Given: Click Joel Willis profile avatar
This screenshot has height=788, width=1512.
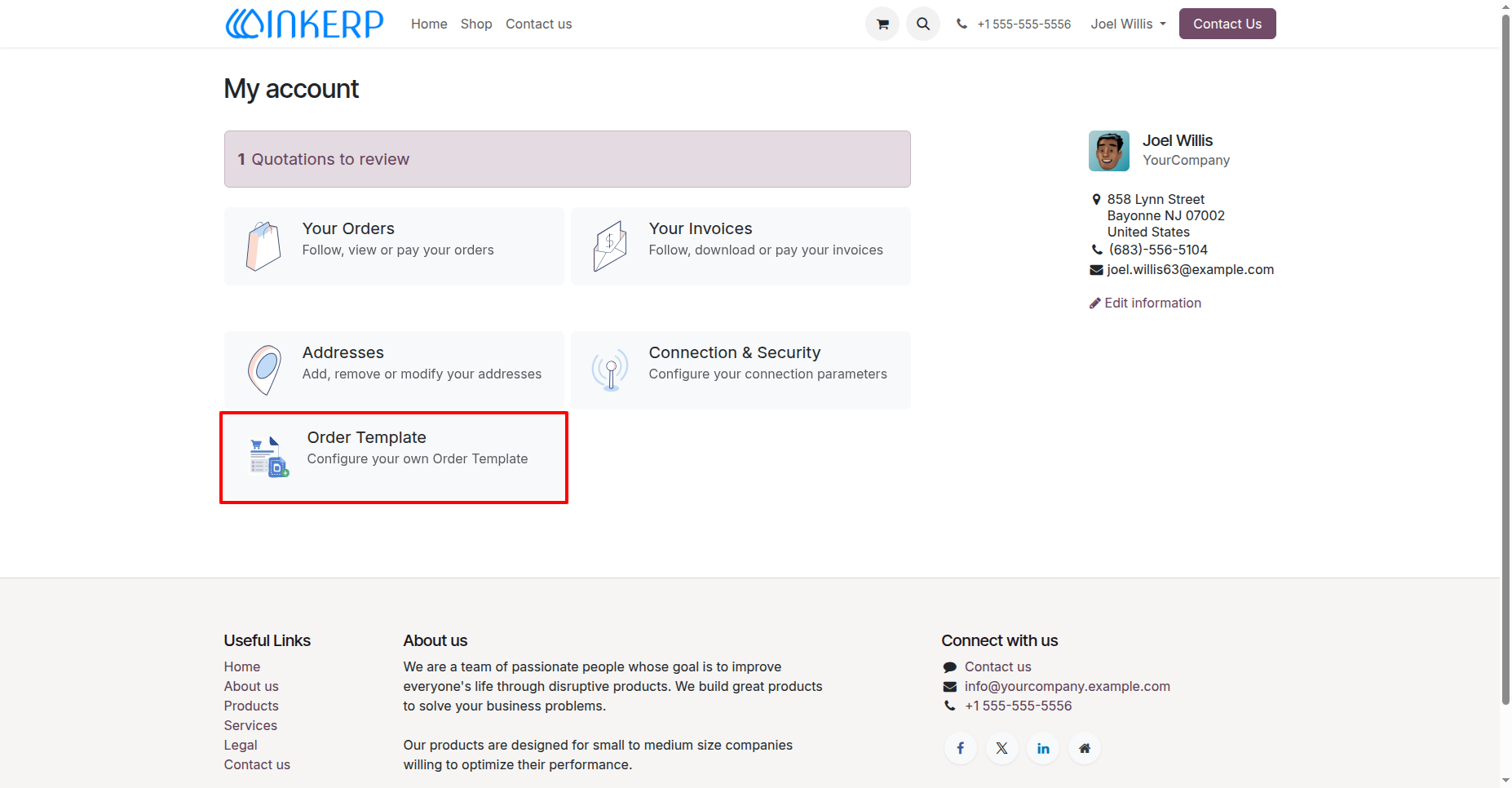Looking at the screenshot, I should coord(1109,151).
